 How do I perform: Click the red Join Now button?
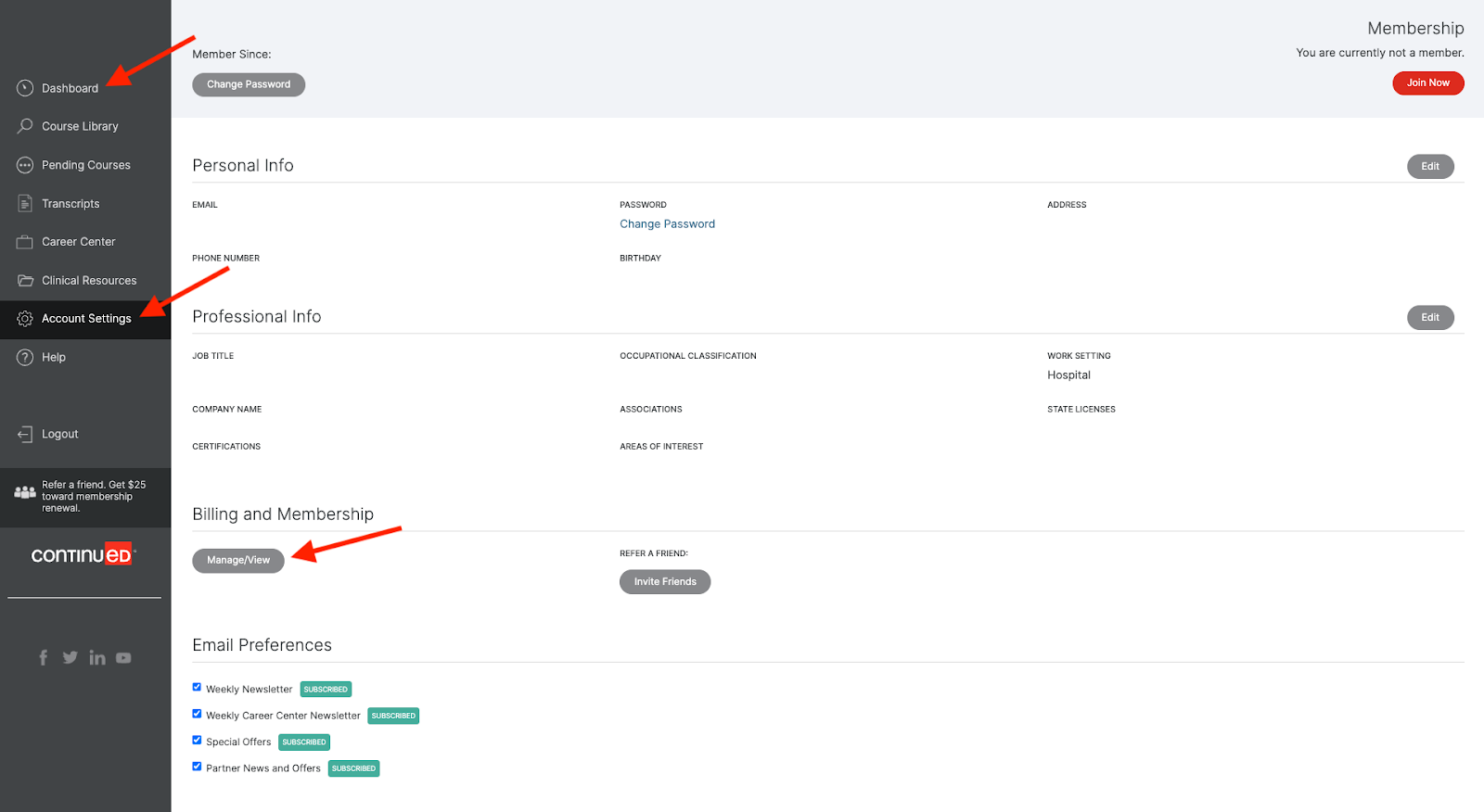(x=1427, y=83)
